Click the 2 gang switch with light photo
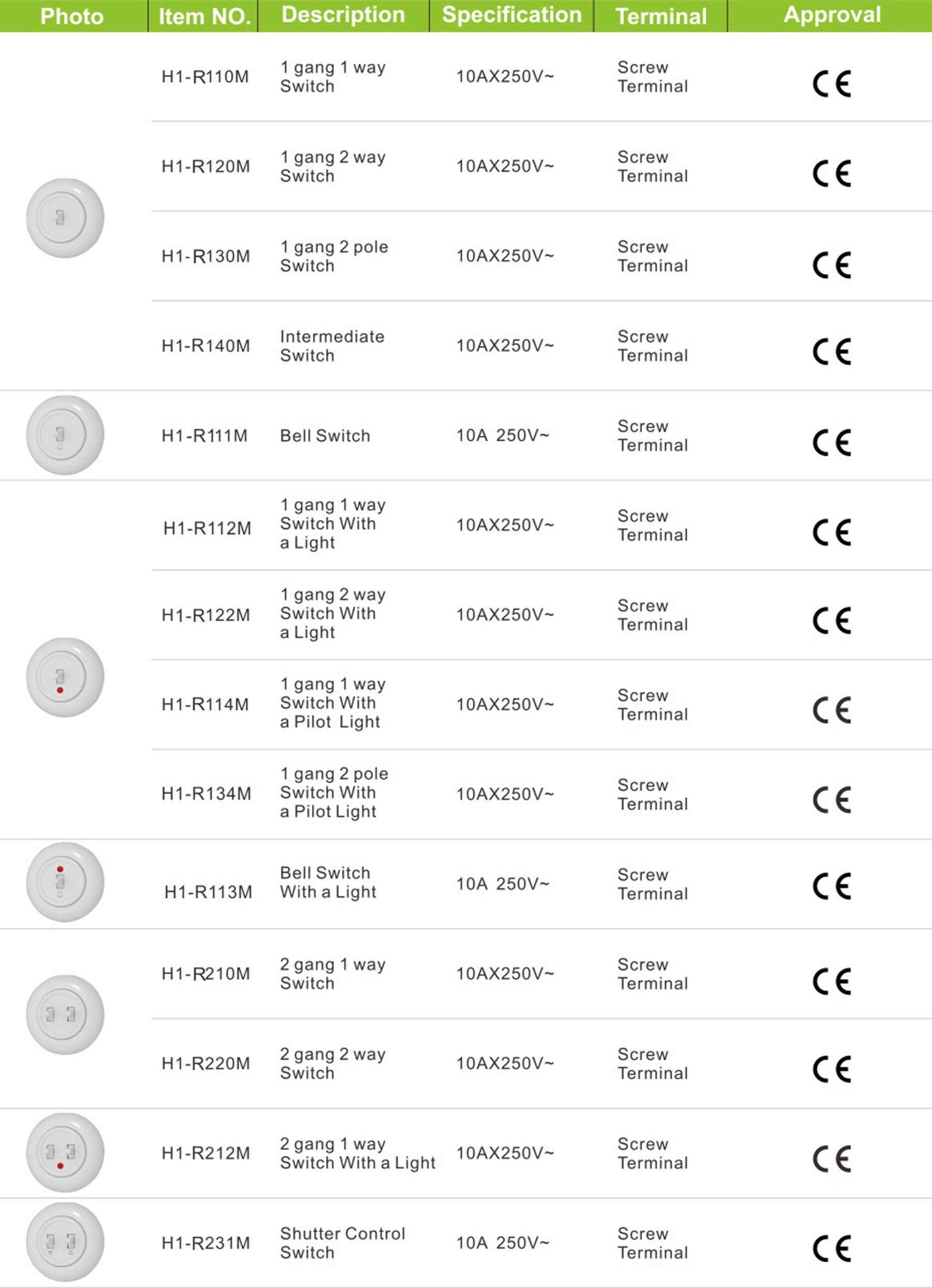 point(65,1152)
